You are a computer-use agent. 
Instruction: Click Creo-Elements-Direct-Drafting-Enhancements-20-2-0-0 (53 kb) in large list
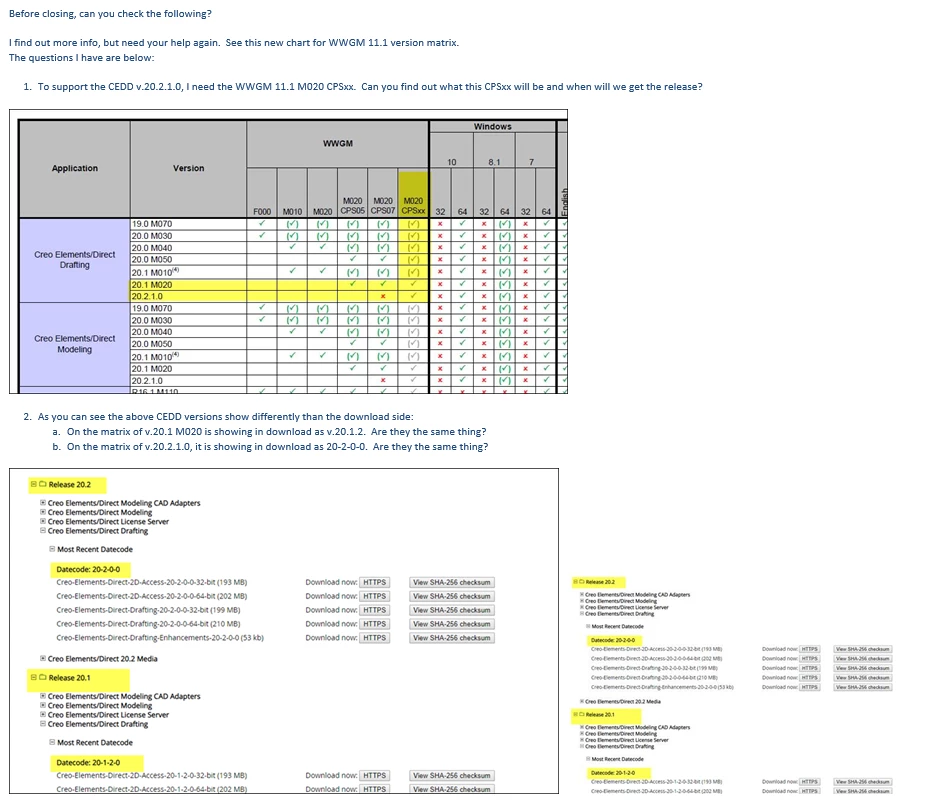160,638
